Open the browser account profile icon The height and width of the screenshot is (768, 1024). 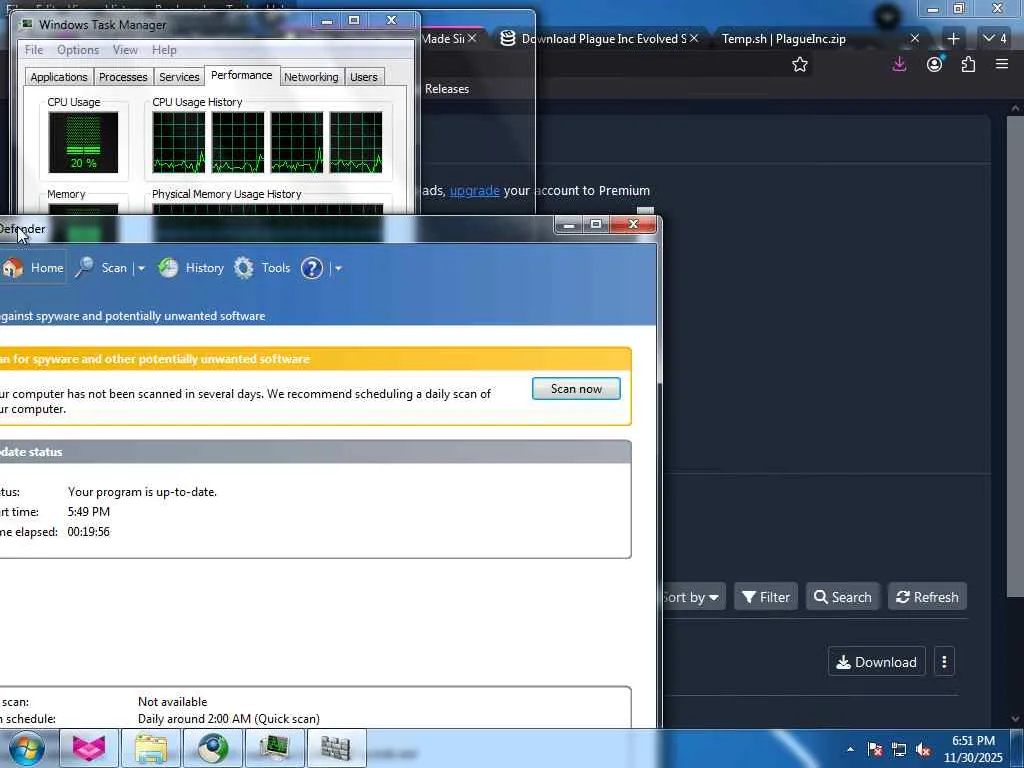[935, 64]
